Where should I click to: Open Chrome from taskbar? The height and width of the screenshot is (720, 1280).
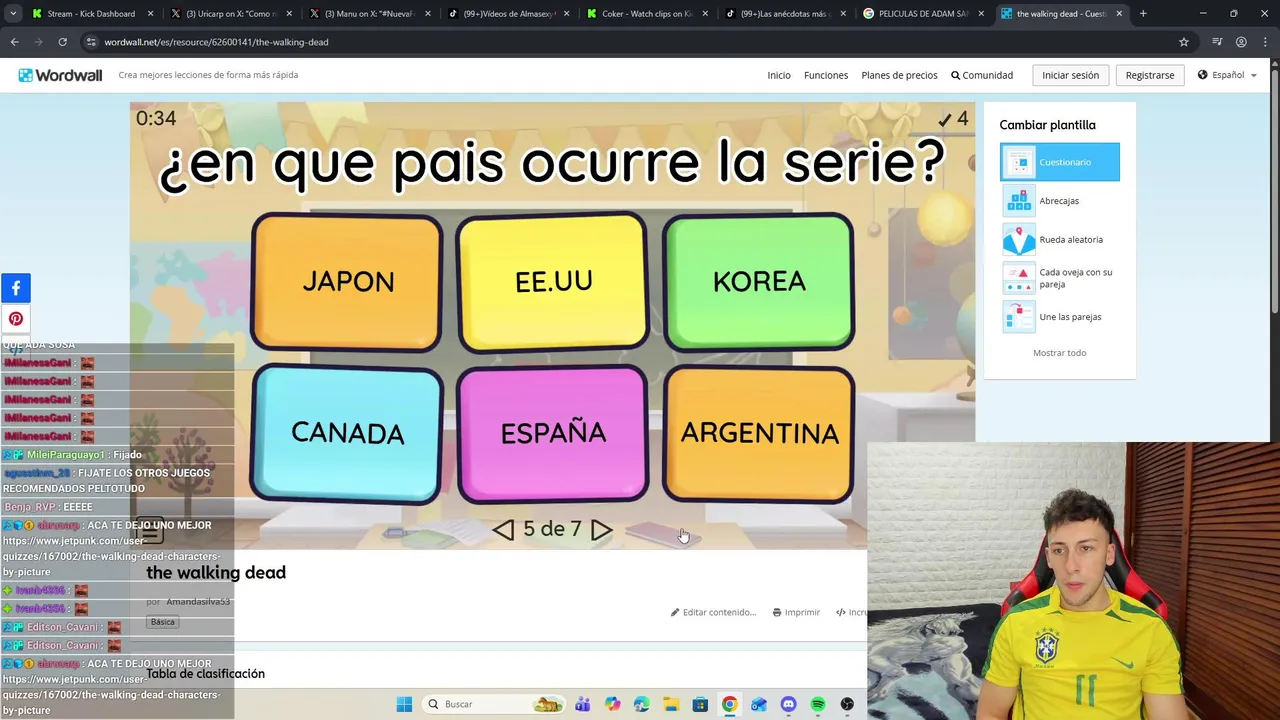pyautogui.click(x=730, y=704)
